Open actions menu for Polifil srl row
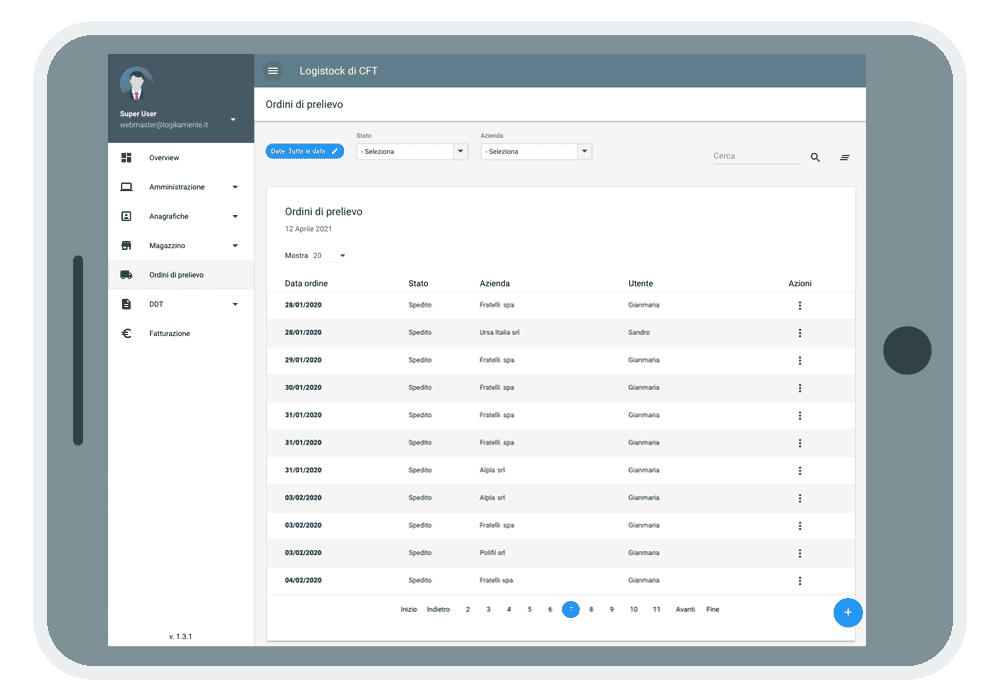This screenshot has width=1000, height=700. coord(800,553)
